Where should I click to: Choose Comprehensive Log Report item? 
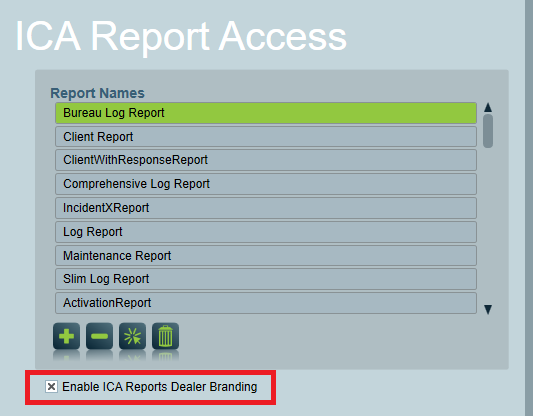tap(266, 184)
